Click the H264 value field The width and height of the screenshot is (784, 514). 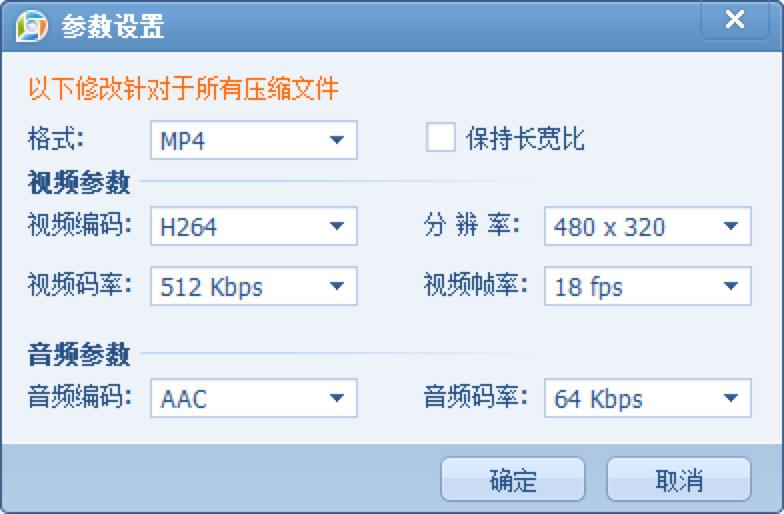point(189,227)
